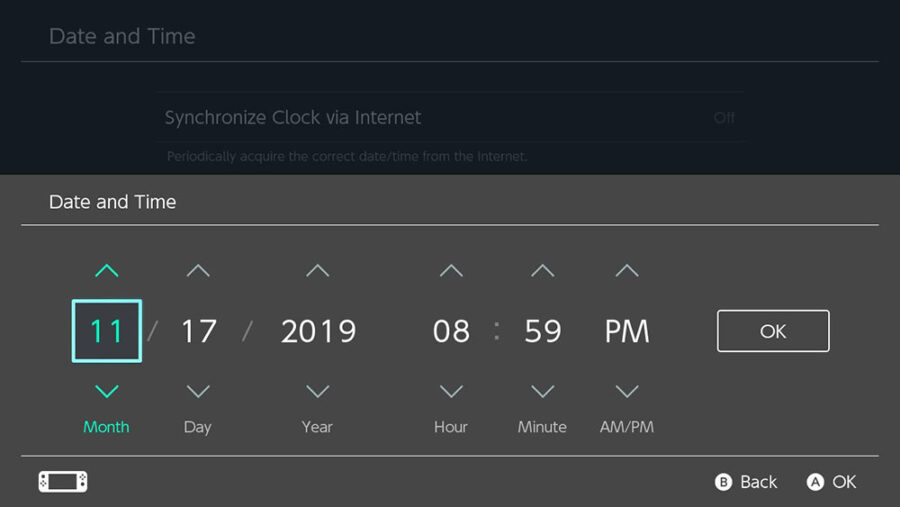Confirm with the outlined OK button
This screenshot has height=507, width=900.
coord(773,331)
